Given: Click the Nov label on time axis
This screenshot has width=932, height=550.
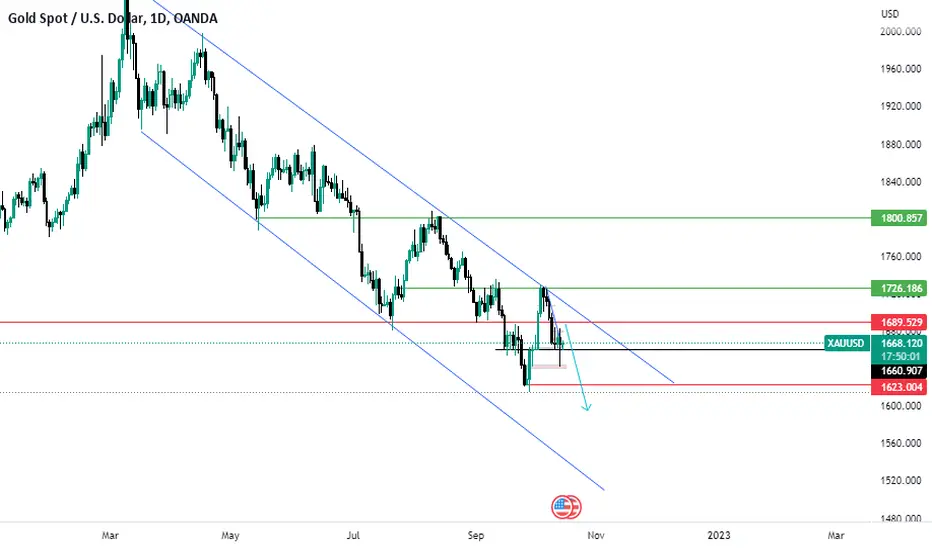Looking at the screenshot, I should coord(596,535).
